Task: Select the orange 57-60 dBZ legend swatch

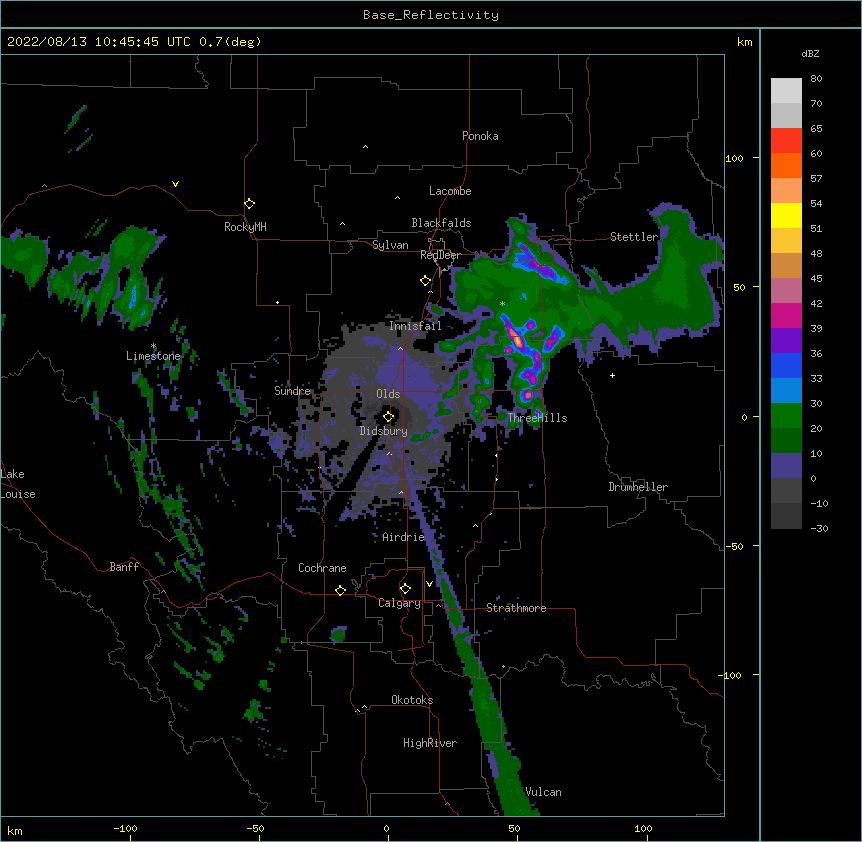Action: tap(786, 165)
